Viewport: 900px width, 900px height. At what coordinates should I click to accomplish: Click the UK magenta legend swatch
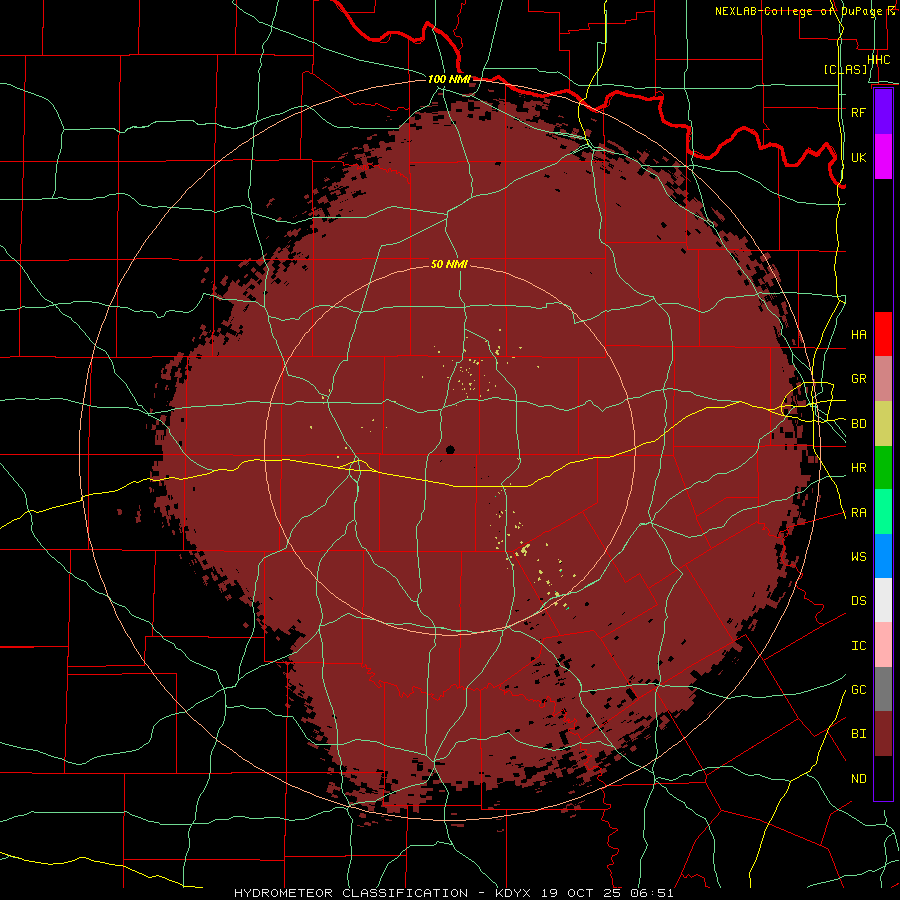click(883, 157)
